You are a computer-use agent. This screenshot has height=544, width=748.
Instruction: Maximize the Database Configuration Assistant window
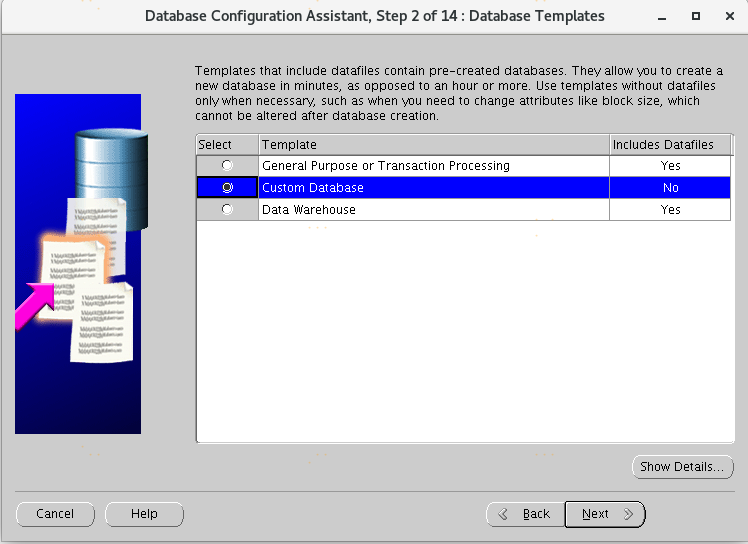(696, 16)
